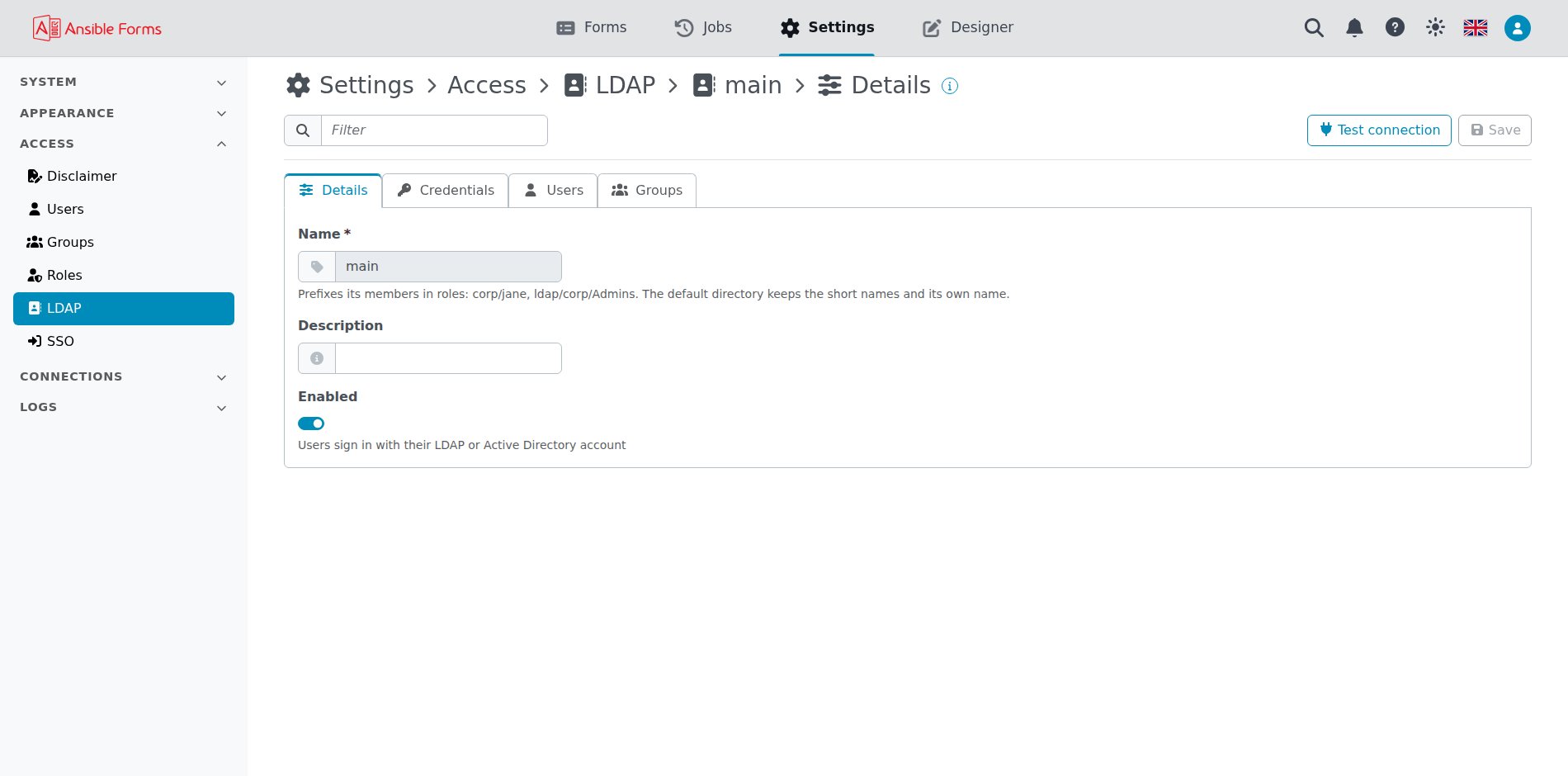The width and height of the screenshot is (1568, 776).
Task: Click the LDAP address book breadcrumb icon
Action: (575, 85)
